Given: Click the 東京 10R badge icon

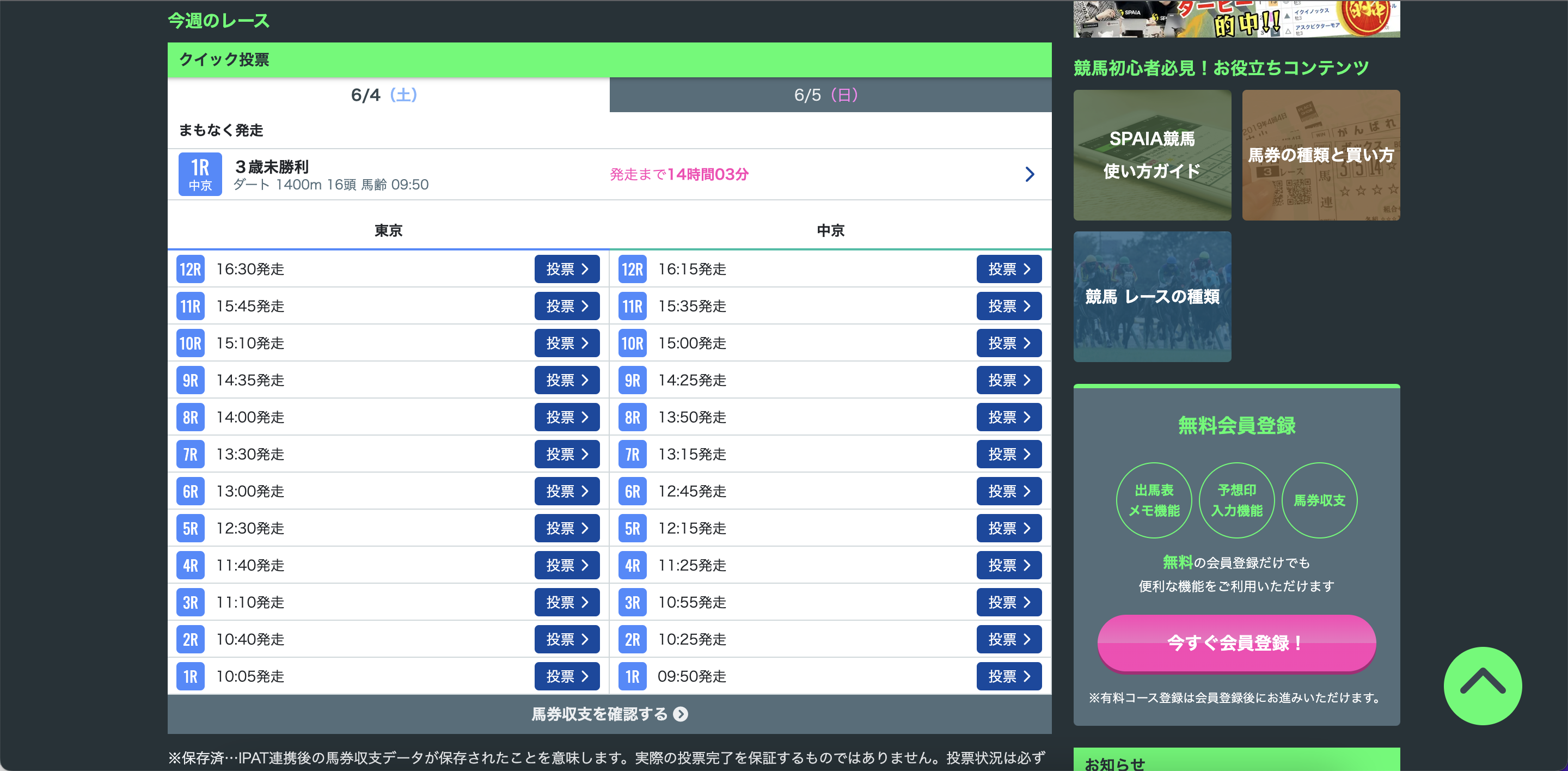Looking at the screenshot, I should (x=191, y=343).
